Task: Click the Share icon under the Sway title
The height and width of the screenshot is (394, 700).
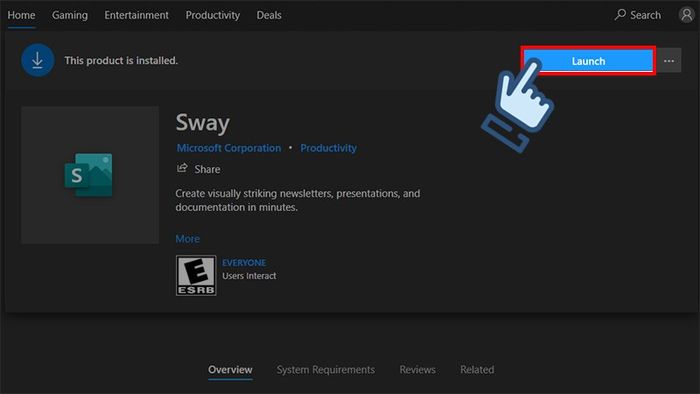Action: tap(182, 168)
